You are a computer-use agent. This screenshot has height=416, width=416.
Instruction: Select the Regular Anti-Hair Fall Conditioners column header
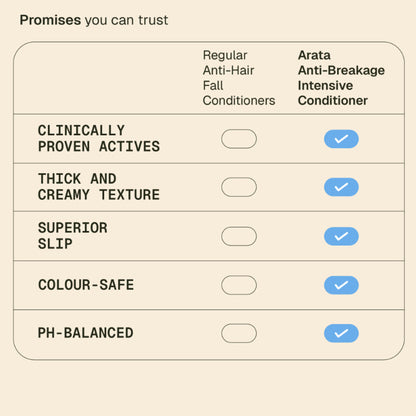click(x=239, y=78)
